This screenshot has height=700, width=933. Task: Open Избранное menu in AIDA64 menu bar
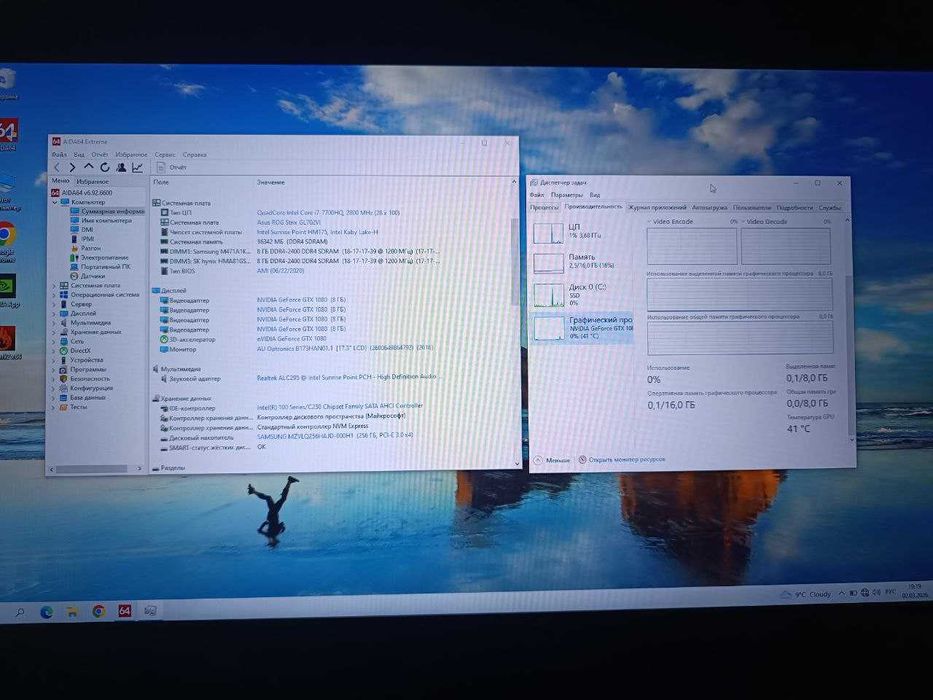[132, 155]
